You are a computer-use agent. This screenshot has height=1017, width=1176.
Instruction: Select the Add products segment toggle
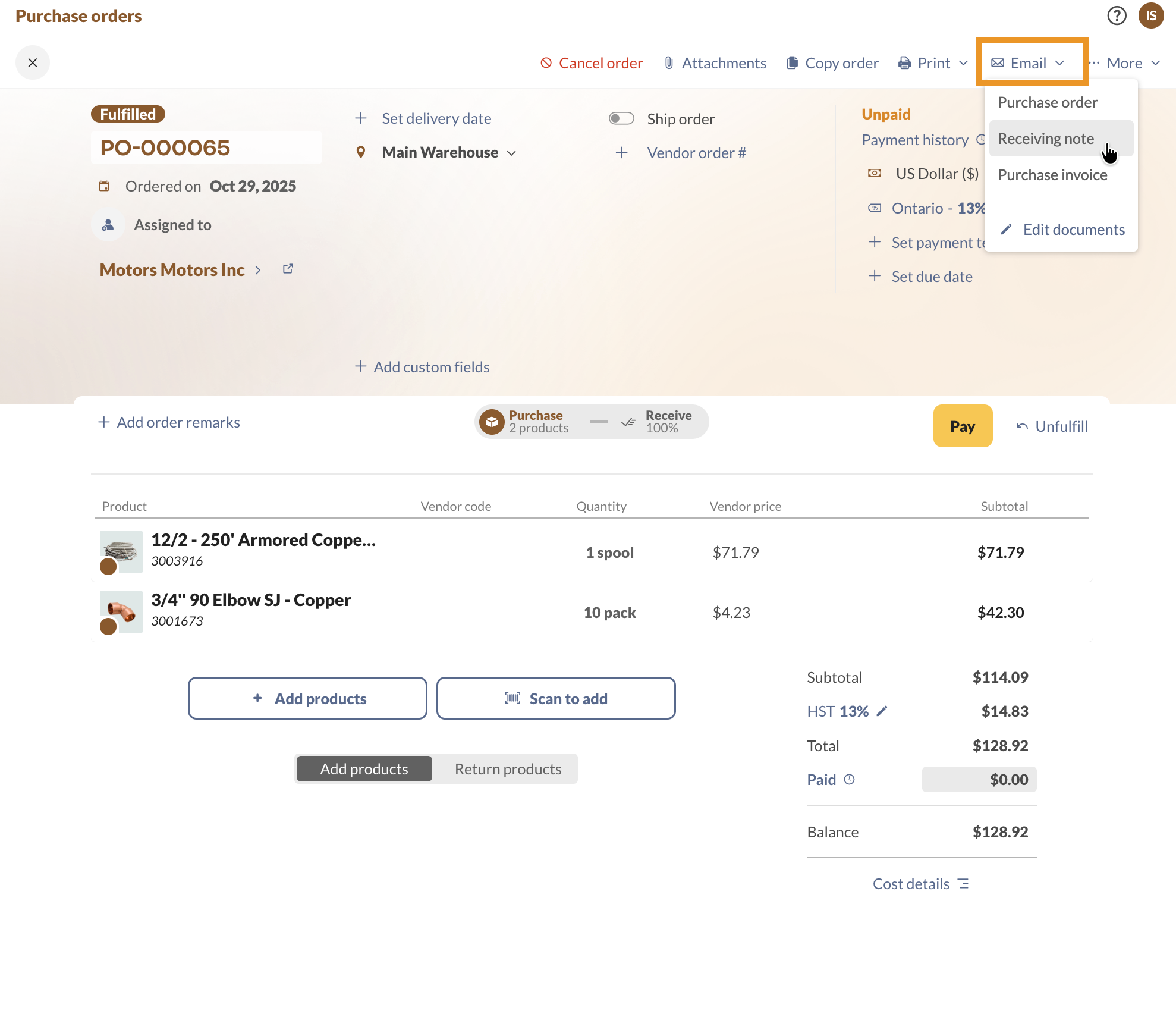pyautogui.click(x=364, y=769)
